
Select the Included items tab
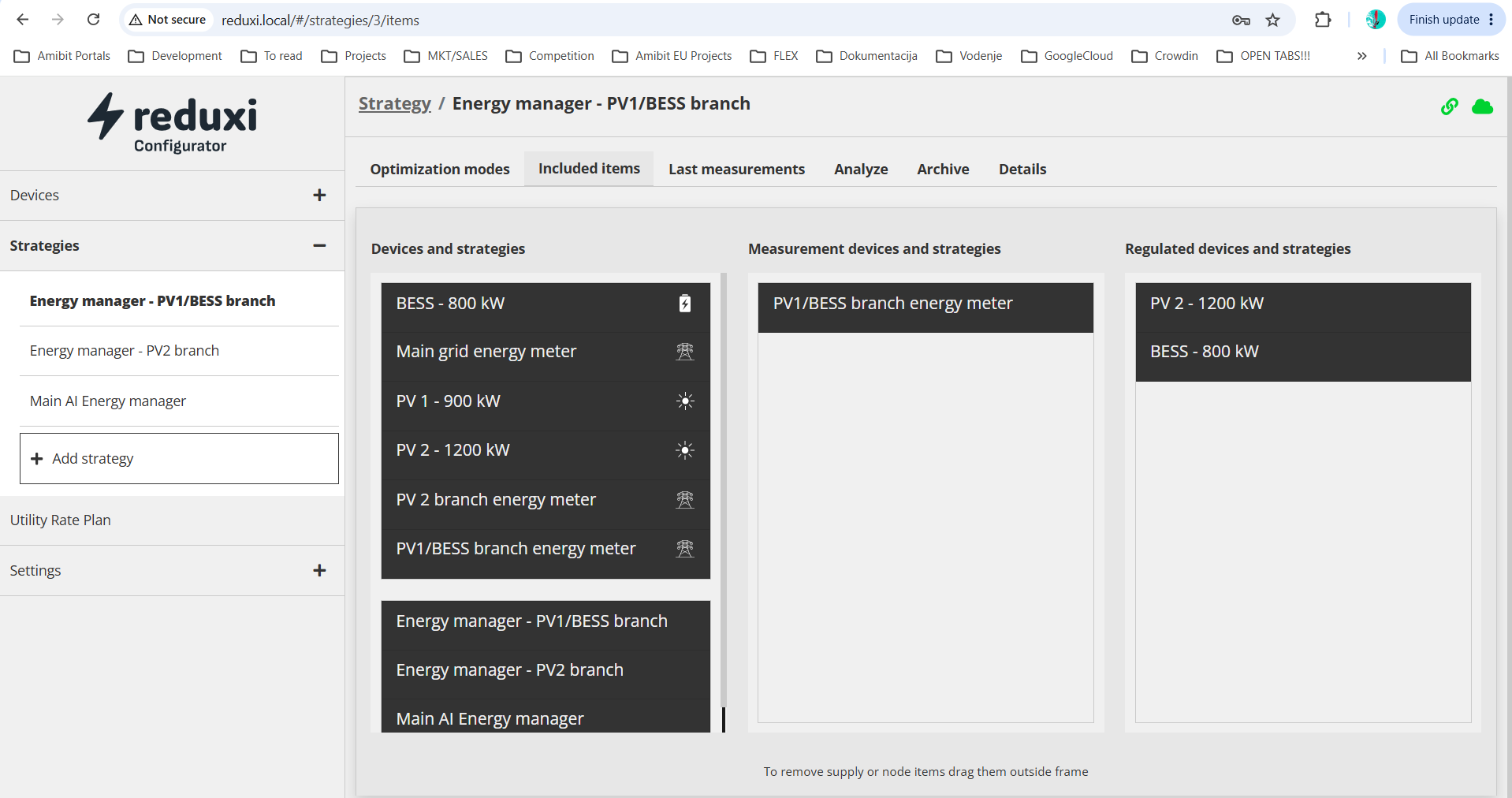tap(589, 169)
